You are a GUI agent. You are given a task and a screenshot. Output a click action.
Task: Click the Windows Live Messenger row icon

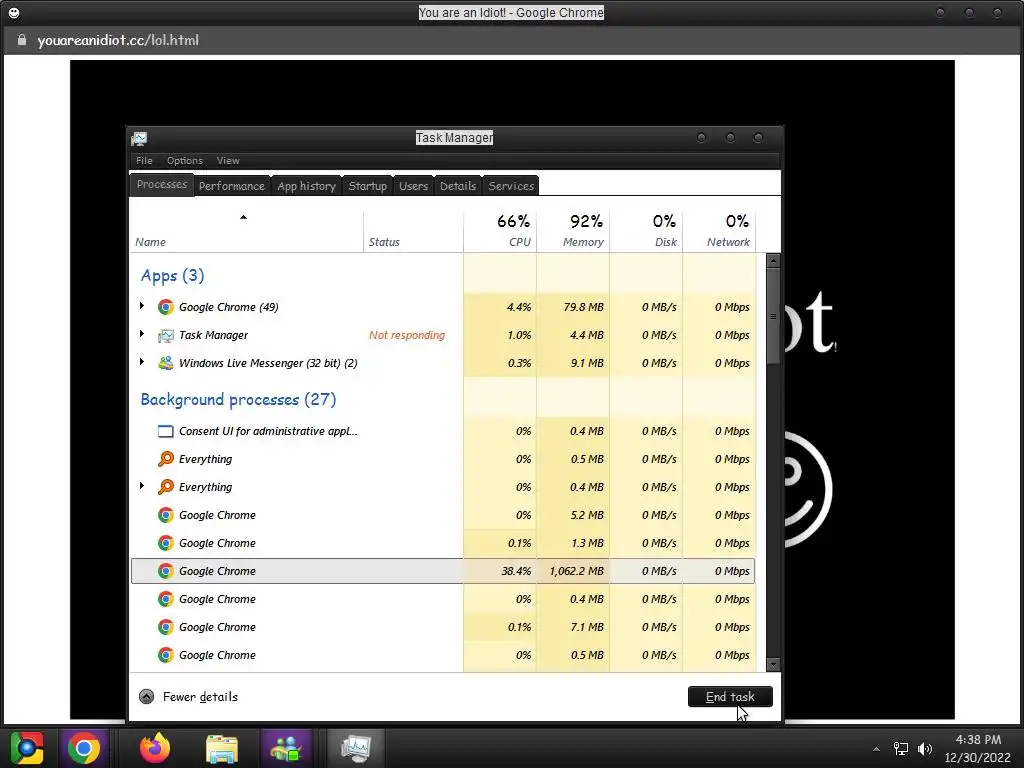pos(166,363)
